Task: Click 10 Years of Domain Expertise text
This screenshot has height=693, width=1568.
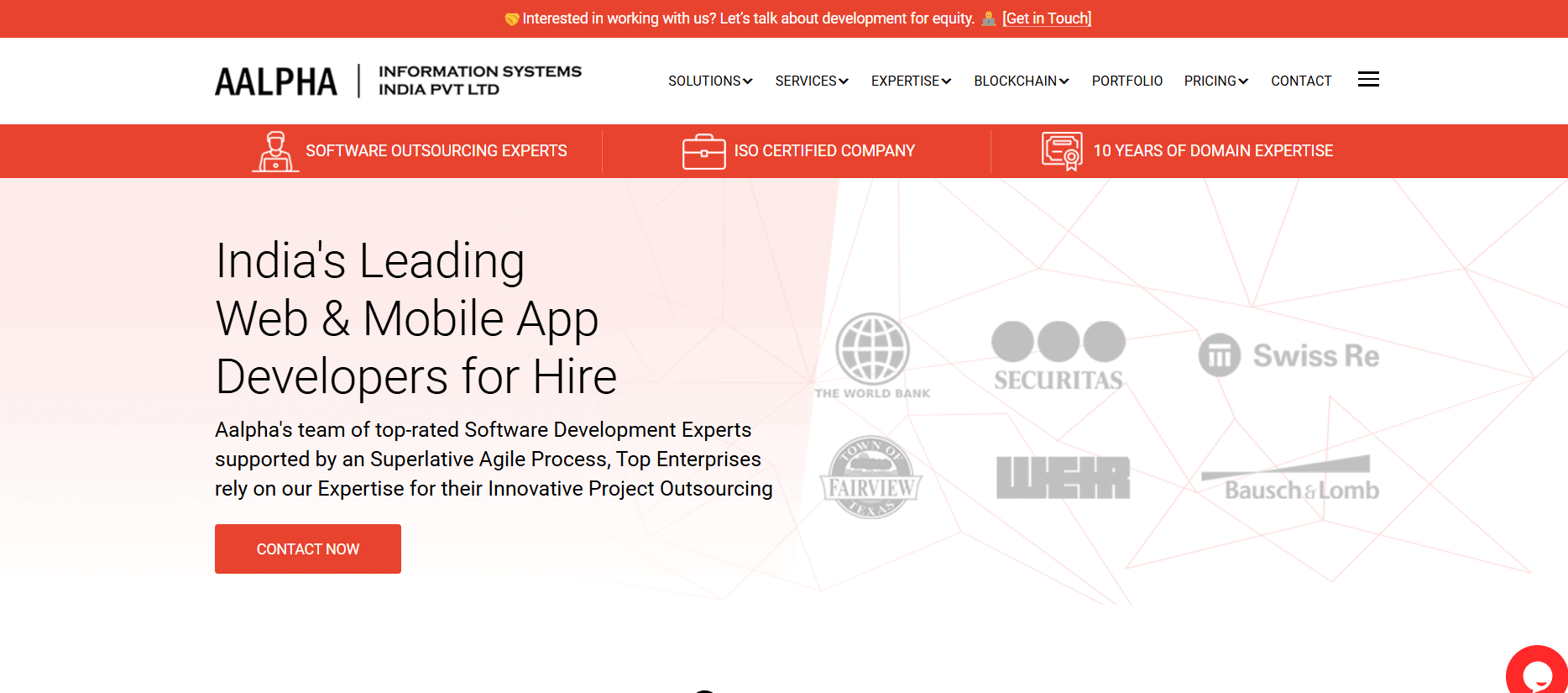Action: (1213, 151)
